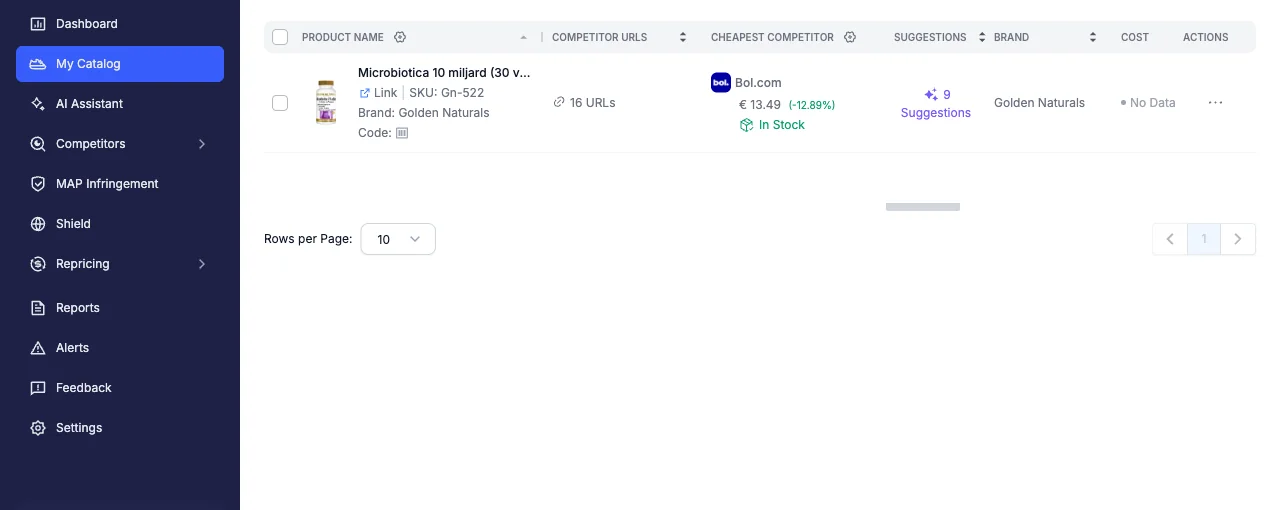Open the three-dot actions menu for Microbiotica
Viewport: 1280px width, 510px height.
pyautogui.click(x=1215, y=102)
